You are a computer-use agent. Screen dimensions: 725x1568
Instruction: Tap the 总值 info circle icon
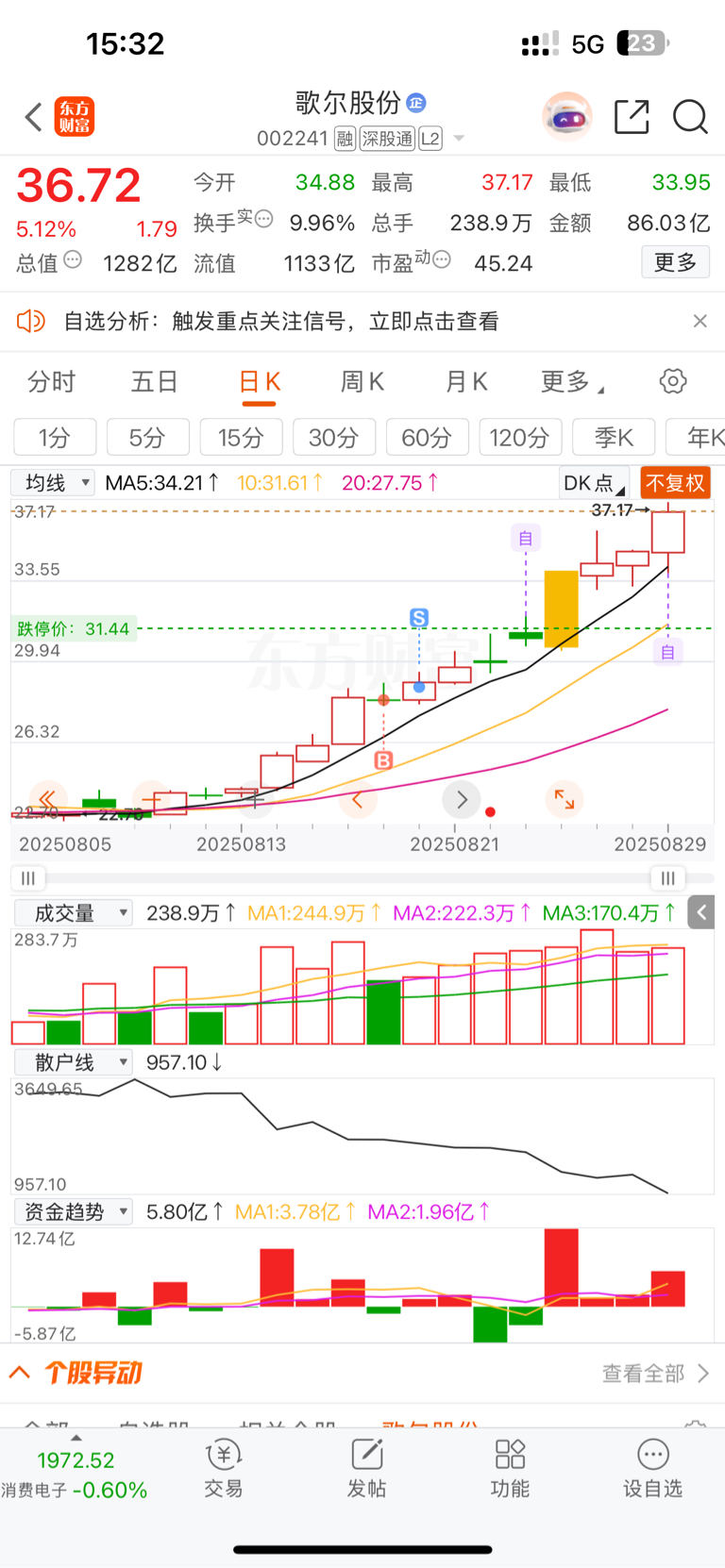tap(73, 259)
